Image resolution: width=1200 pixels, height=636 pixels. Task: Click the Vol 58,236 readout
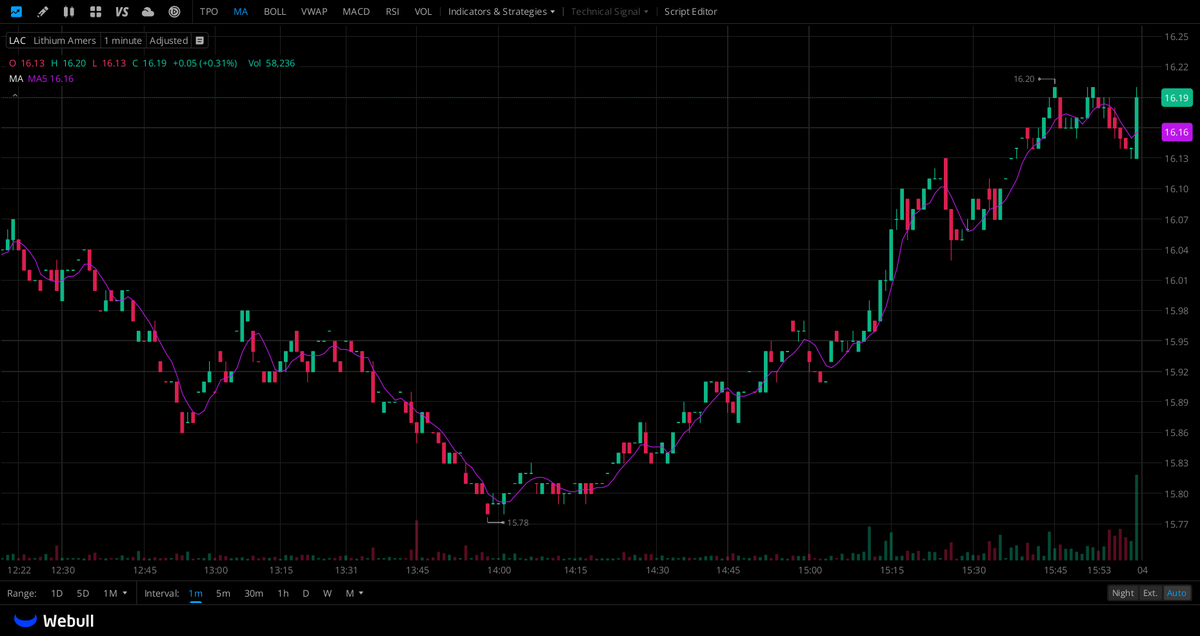272,63
